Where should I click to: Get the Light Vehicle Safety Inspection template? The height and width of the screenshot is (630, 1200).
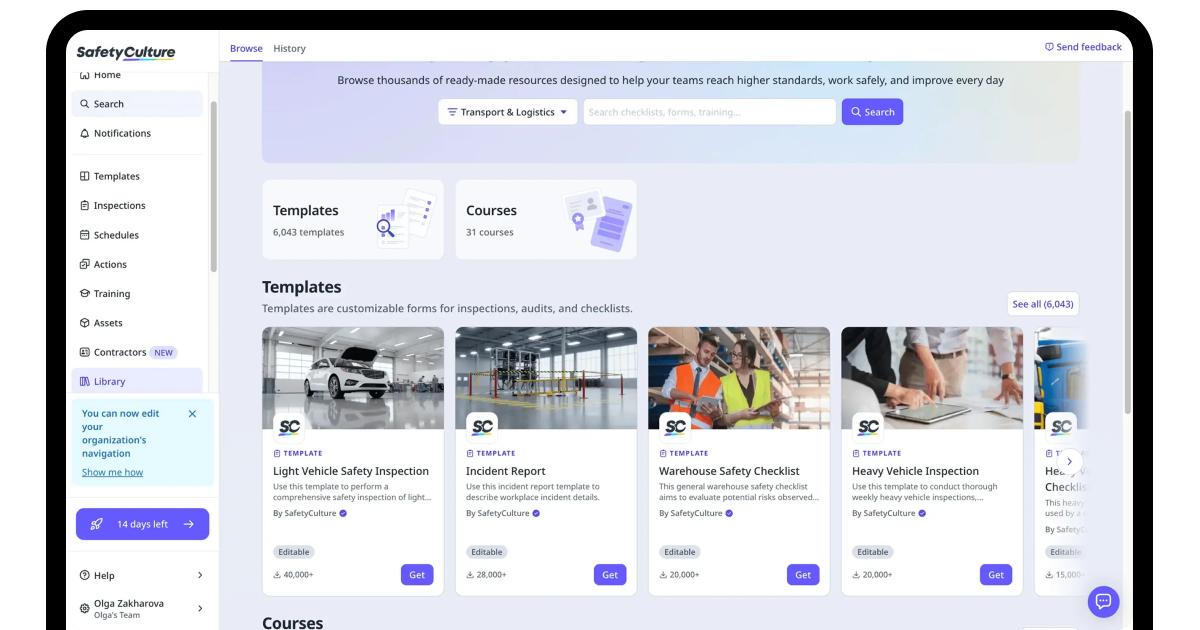[x=417, y=575]
